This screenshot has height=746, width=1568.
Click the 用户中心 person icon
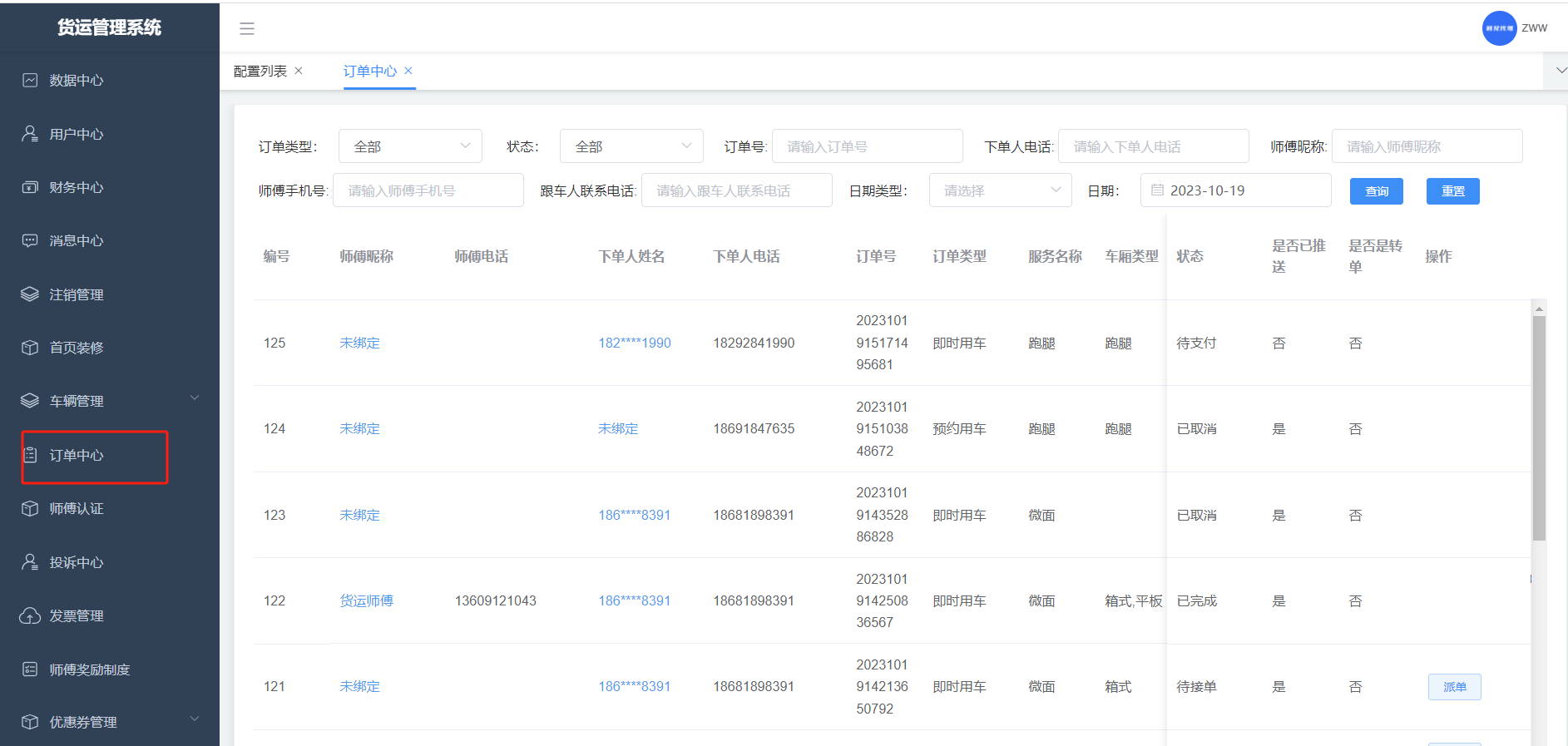click(x=30, y=134)
